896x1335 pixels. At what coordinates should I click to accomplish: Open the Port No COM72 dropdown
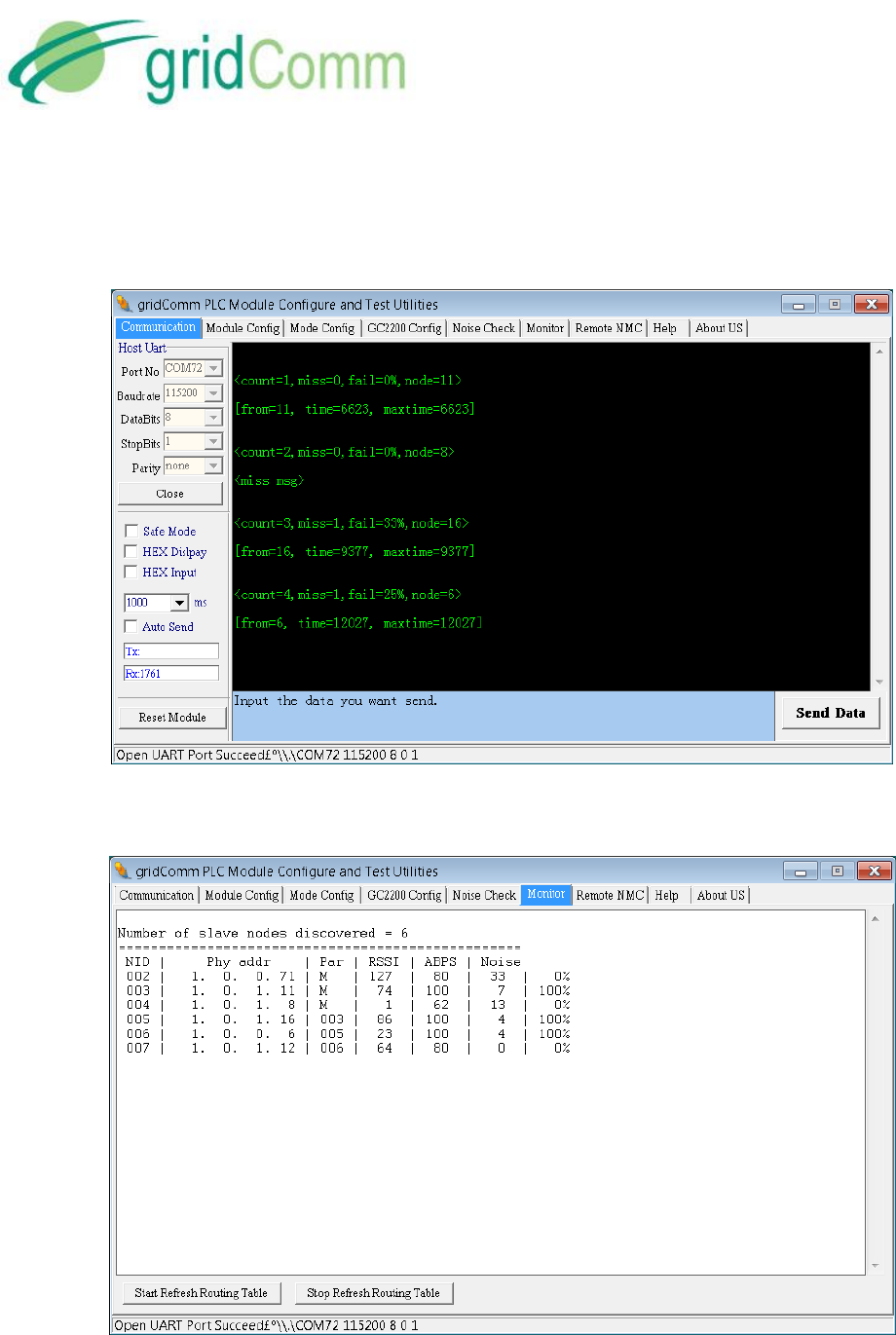coord(213,368)
